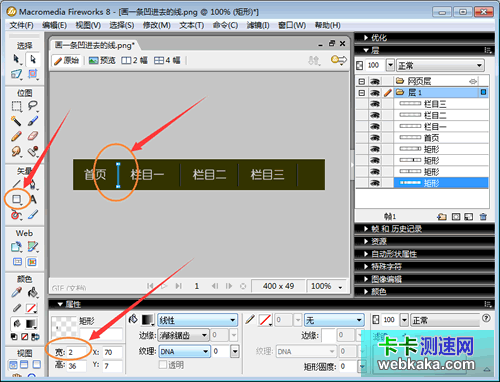Select the Rubber Stamp tool
This screenshot has width=500, height=382.
(x=33, y=151)
